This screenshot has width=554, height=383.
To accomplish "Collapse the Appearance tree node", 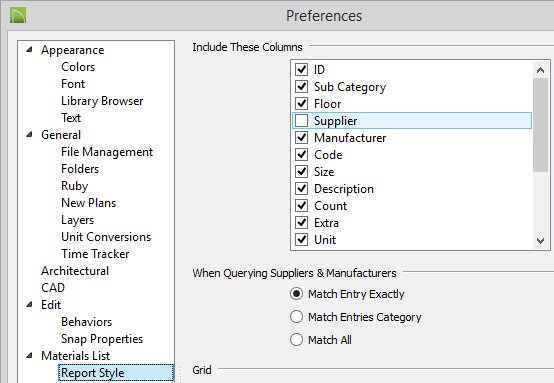I will pos(30,49).
